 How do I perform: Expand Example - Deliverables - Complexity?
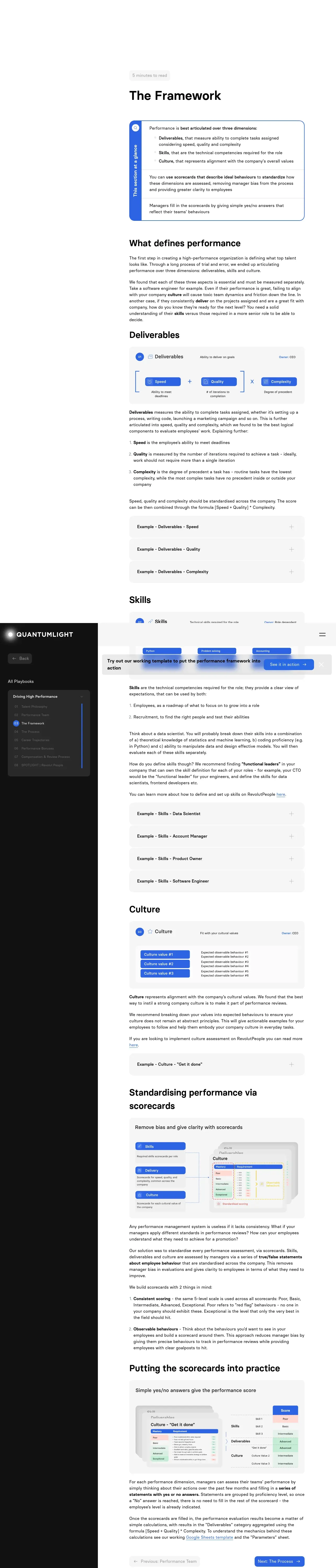[x=216, y=572]
